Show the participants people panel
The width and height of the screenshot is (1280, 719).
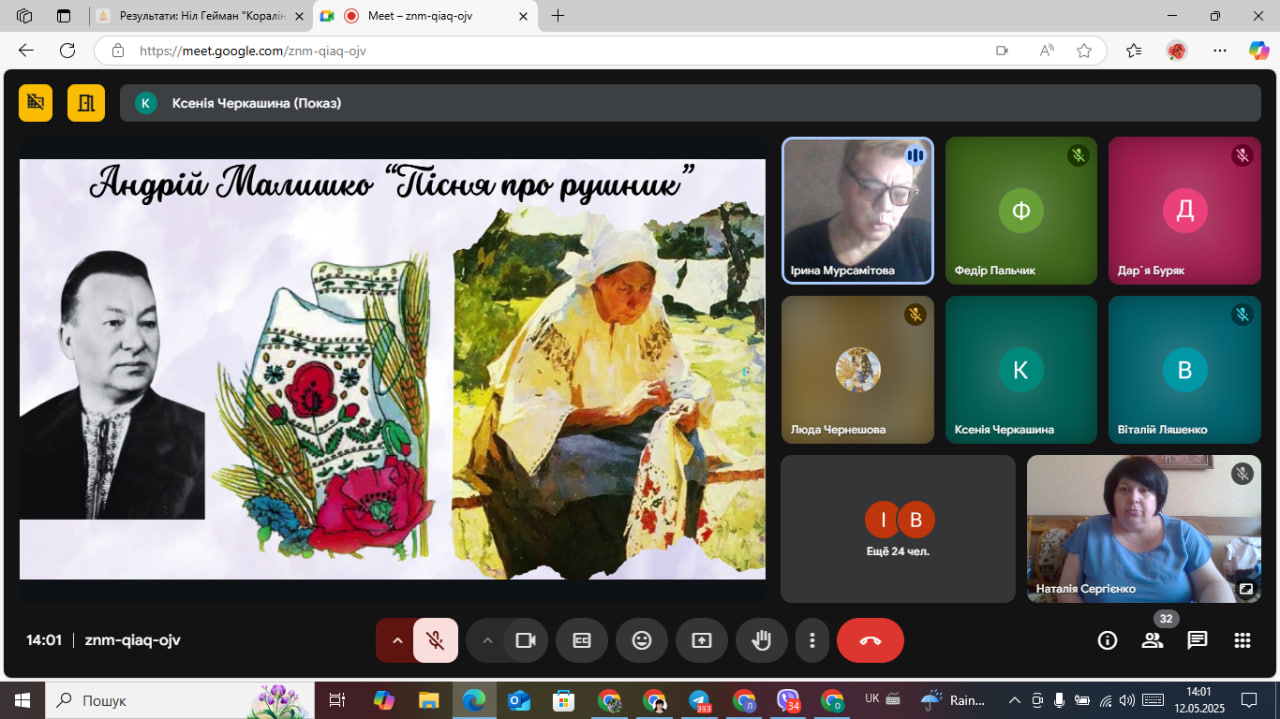pyautogui.click(x=1153, y=641)
